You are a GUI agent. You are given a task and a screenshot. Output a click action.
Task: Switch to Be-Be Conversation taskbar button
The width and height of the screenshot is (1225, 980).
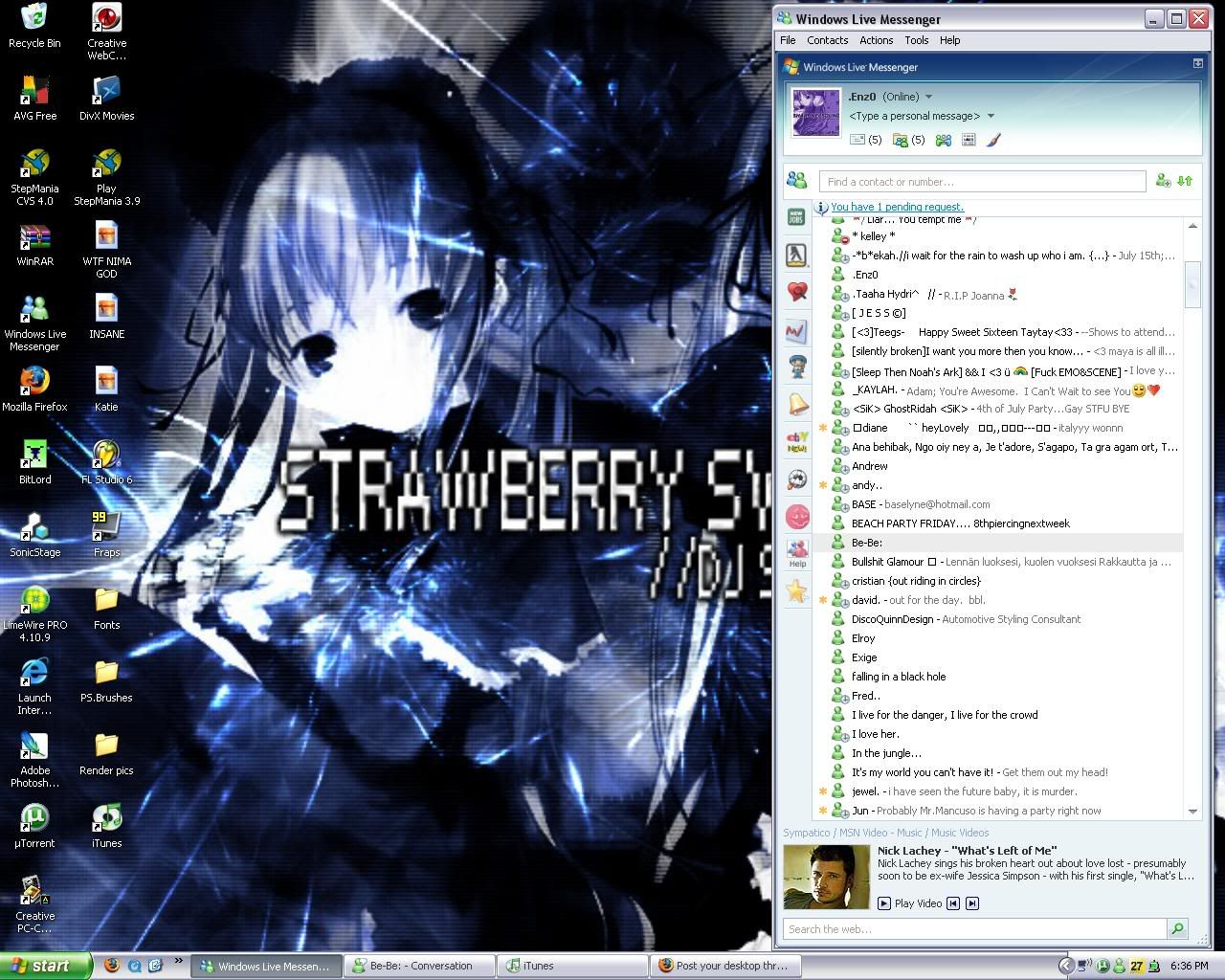(421, 966)
